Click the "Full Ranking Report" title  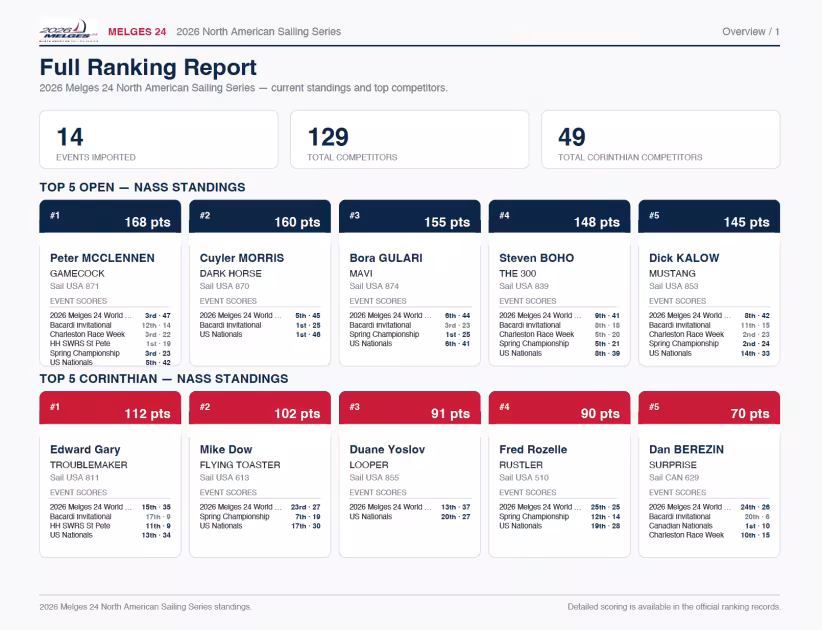point(148,67)
